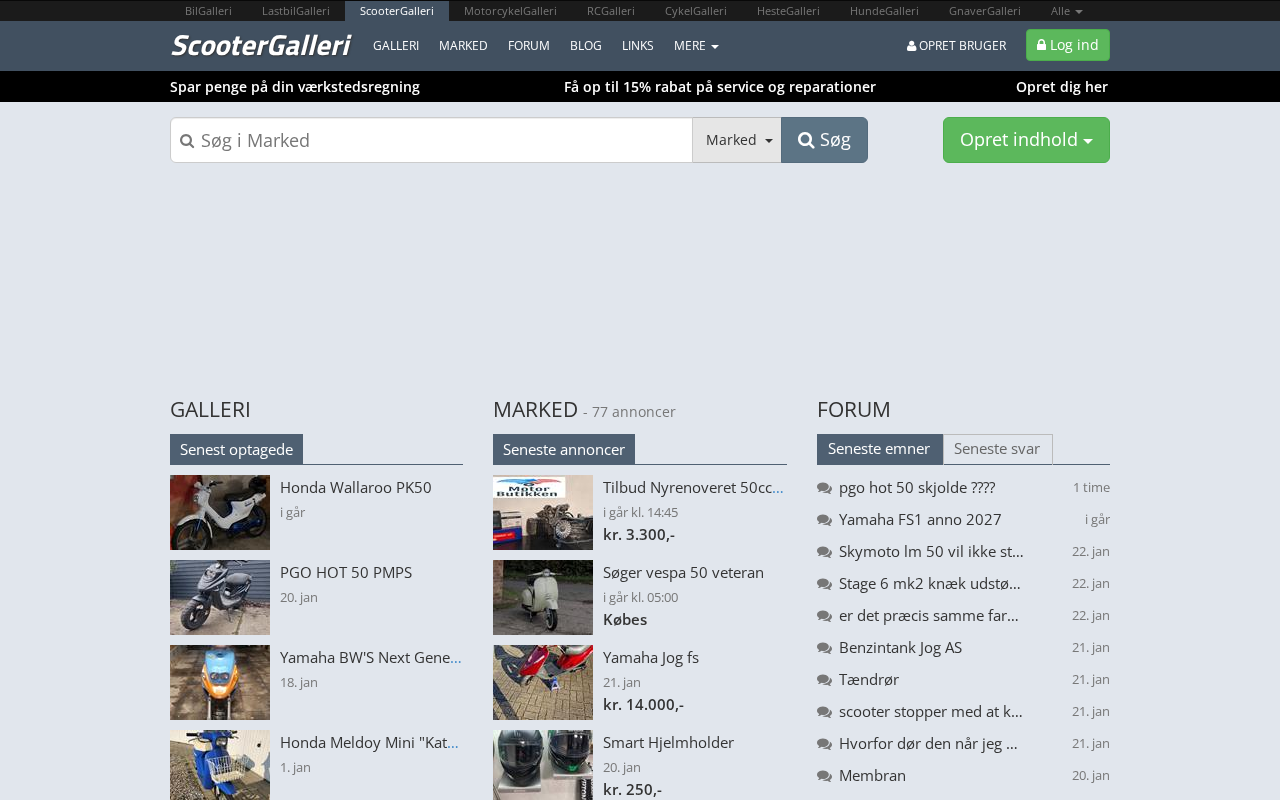Open the MERE navigation dropdown
Image resolution: width=1280 pixels, height=800 pixels.
(x=696, y=46)
